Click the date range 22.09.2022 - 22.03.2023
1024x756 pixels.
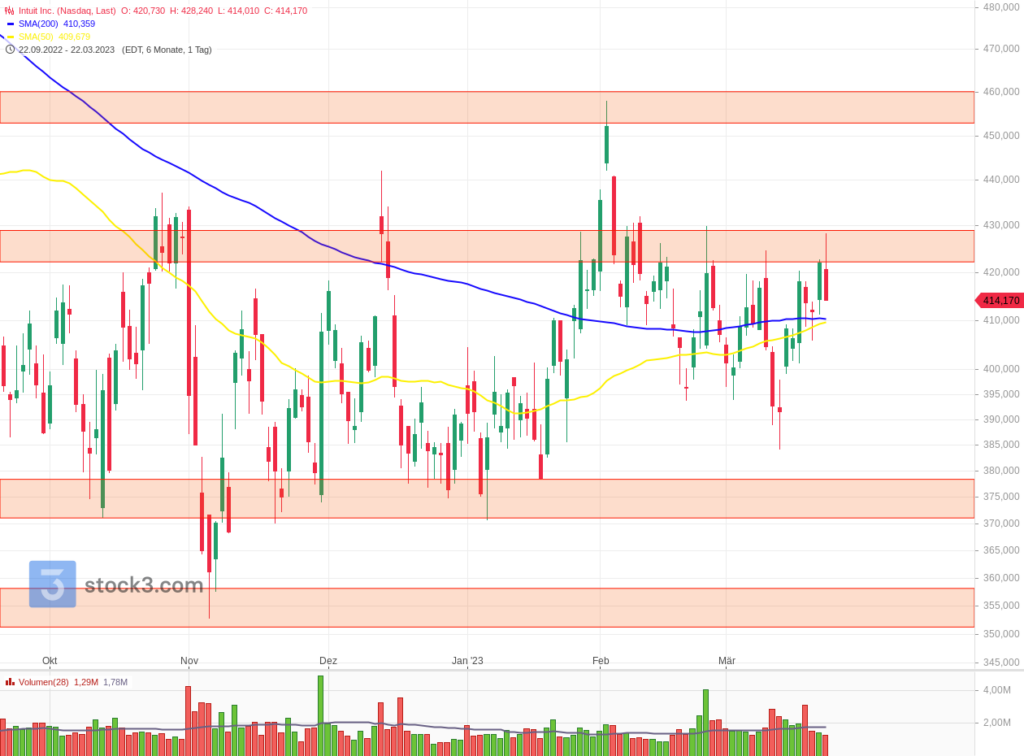tap(67, 50)
